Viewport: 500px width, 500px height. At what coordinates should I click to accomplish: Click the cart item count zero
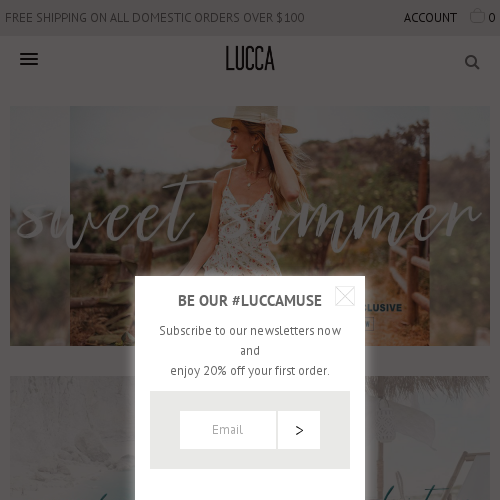(x=492, y=18)
